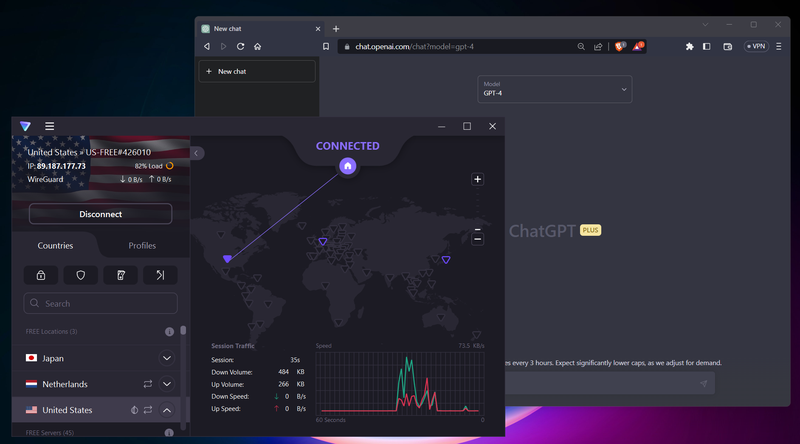Select Netherlands country row
800x444 pixels.
coord(96,384)
